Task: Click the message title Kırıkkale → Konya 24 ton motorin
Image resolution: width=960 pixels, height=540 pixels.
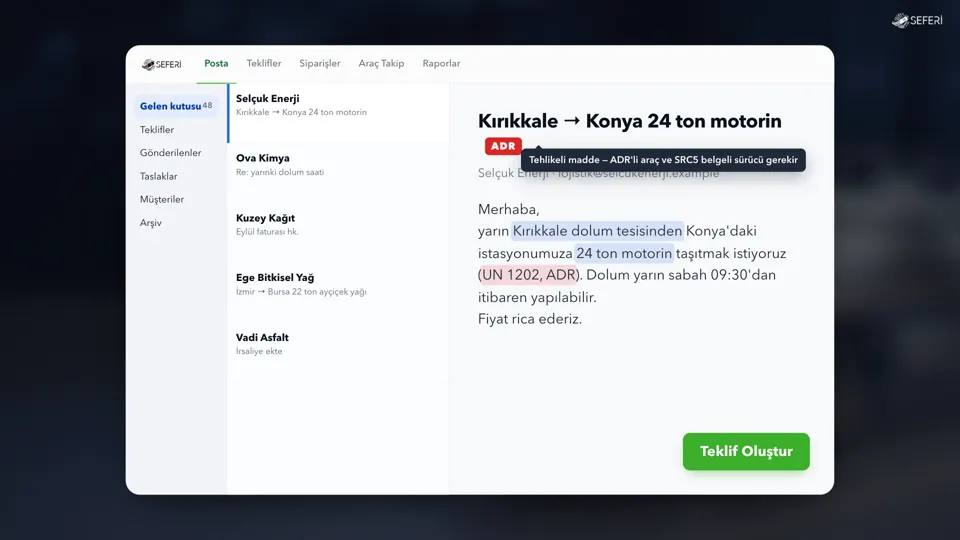Action: [629, 121]
